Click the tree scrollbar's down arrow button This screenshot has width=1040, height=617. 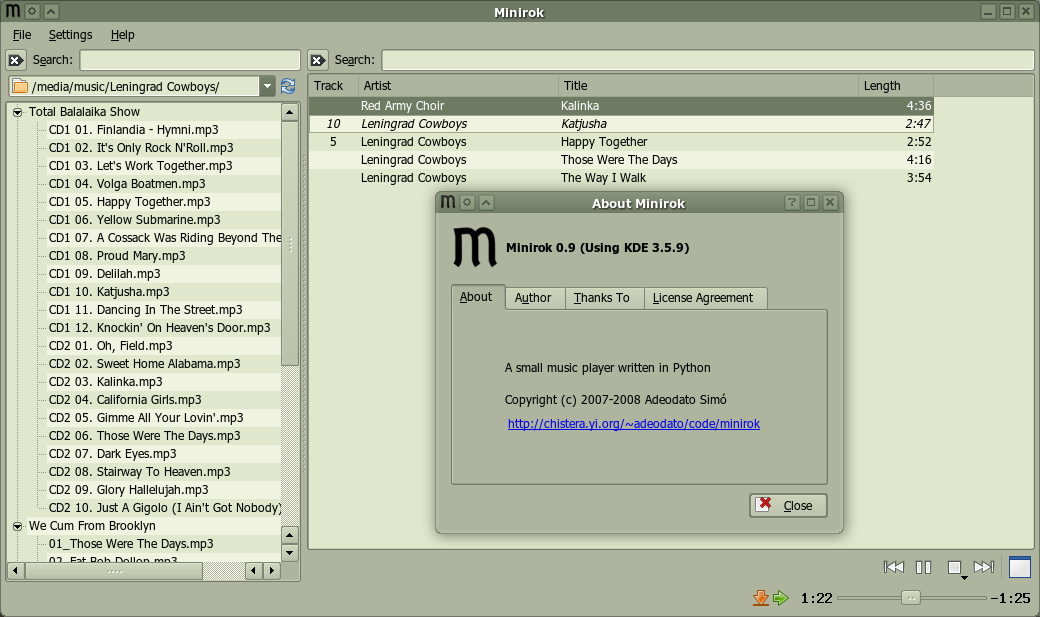[290, 552]
